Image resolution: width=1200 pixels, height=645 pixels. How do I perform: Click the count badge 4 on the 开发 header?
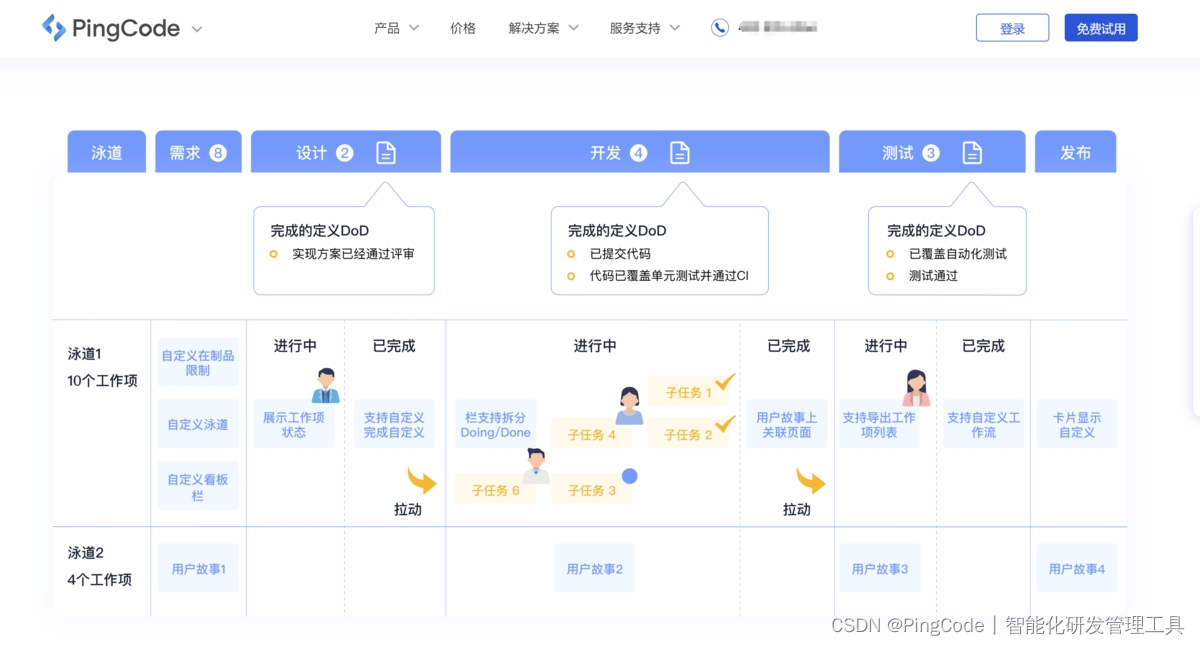pyautogui.click(x=639, y=152)
